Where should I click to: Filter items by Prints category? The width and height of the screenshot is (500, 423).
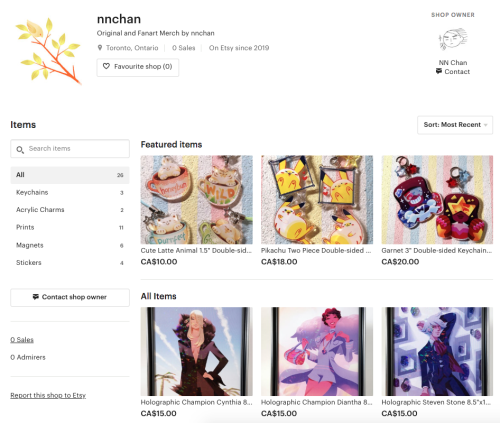pos(70,227)
